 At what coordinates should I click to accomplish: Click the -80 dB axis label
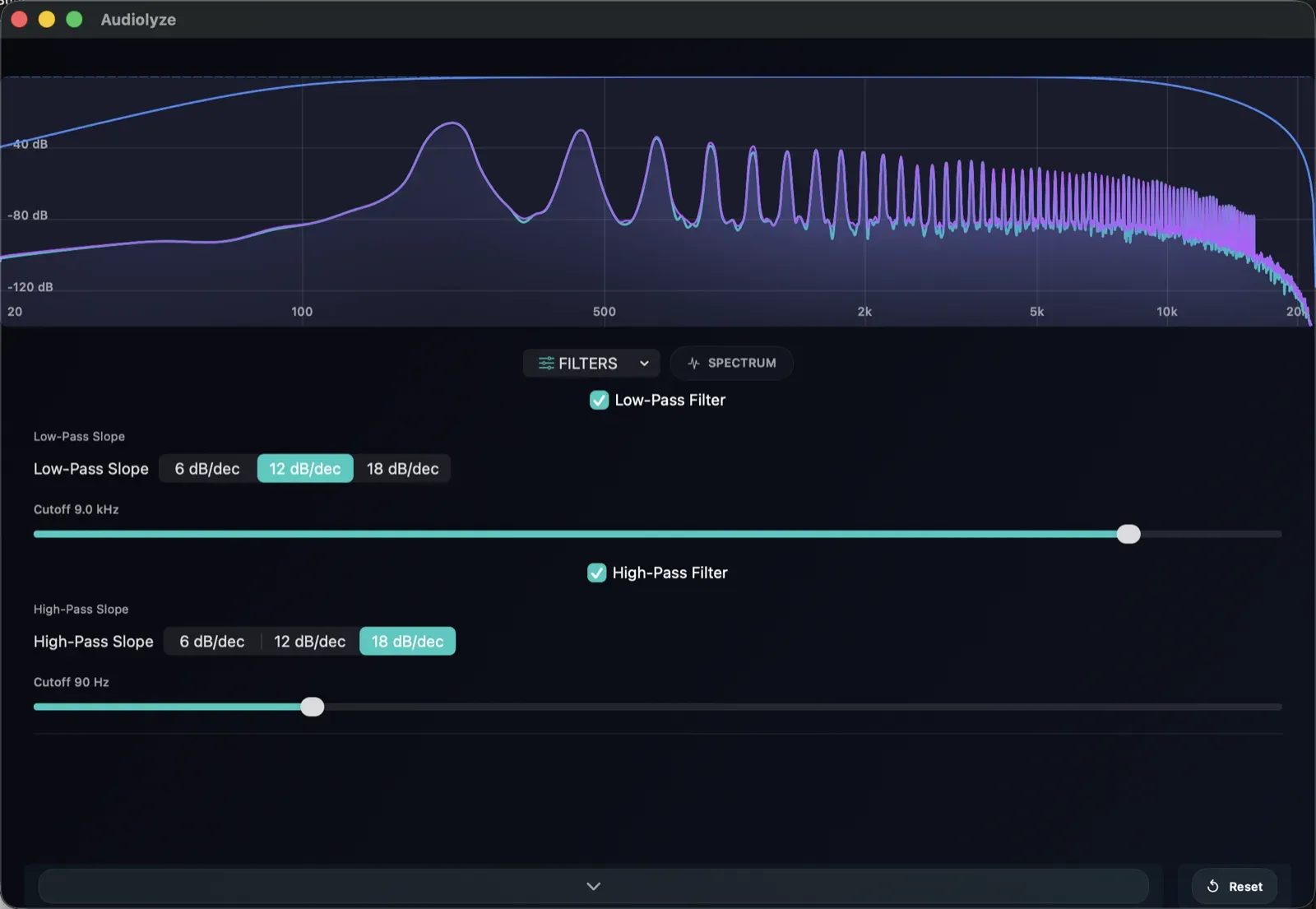click(28, 216)
